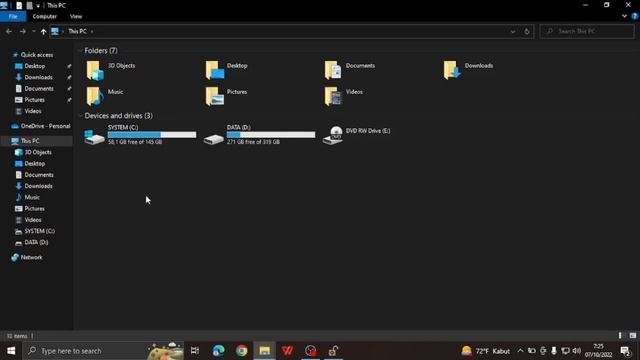Image resolution: width=640 pixels, height=360 pixels.
Task: Select pinned Desktop under Quick access
Action: 34,66
